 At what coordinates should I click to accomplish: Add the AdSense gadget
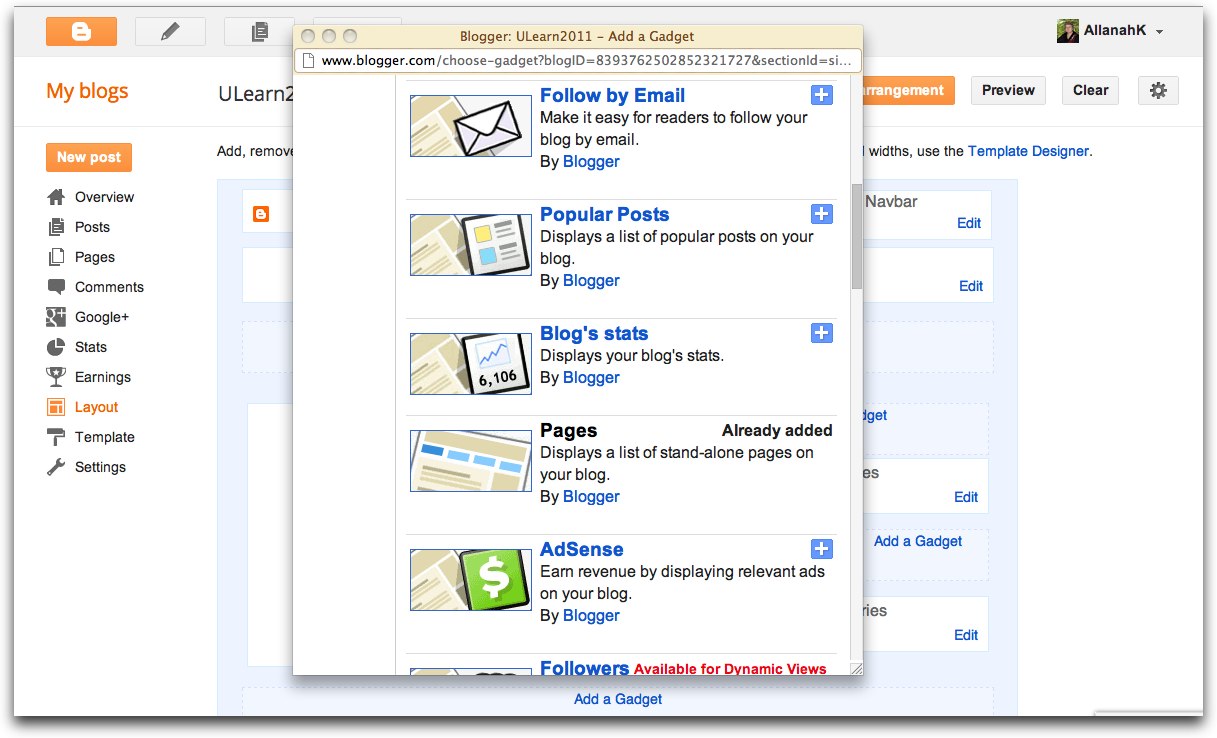point(821,548)
